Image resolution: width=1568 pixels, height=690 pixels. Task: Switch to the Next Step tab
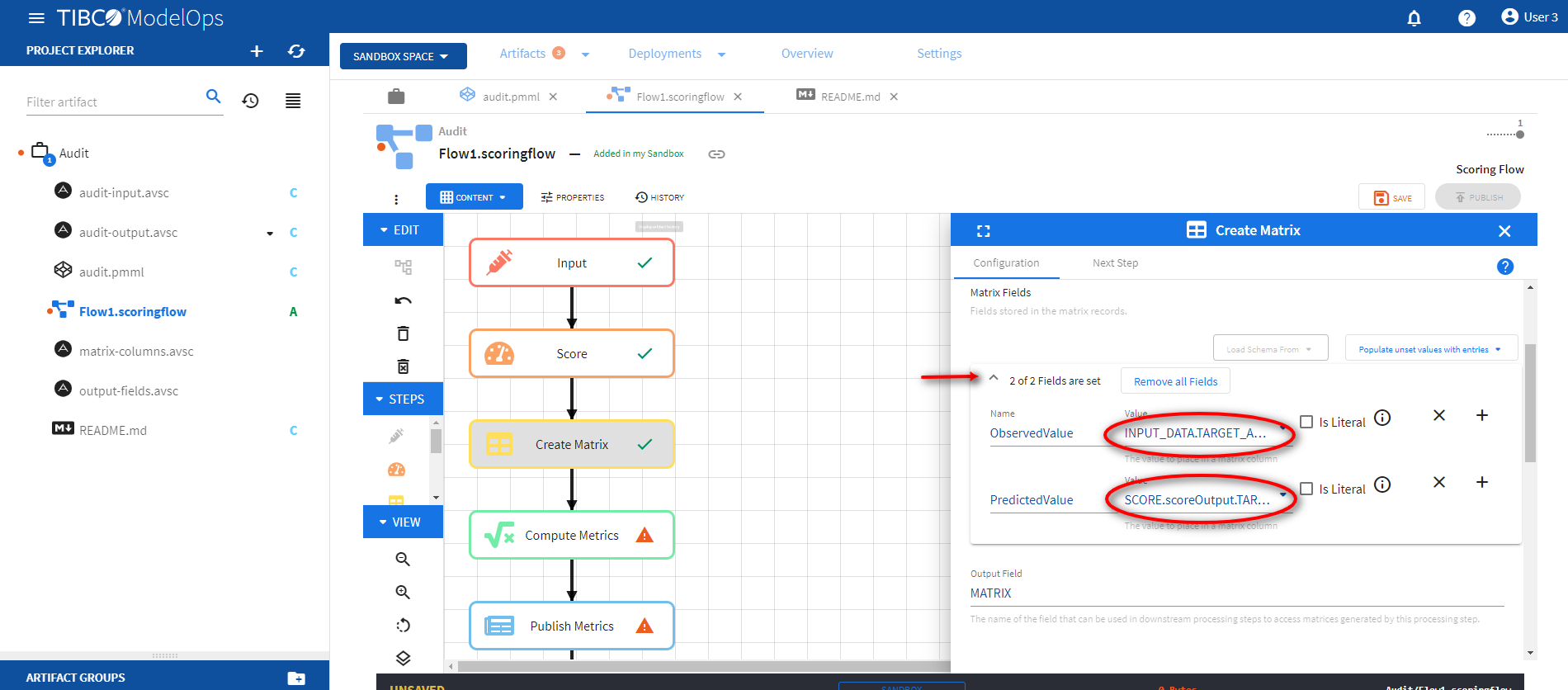1115,263
